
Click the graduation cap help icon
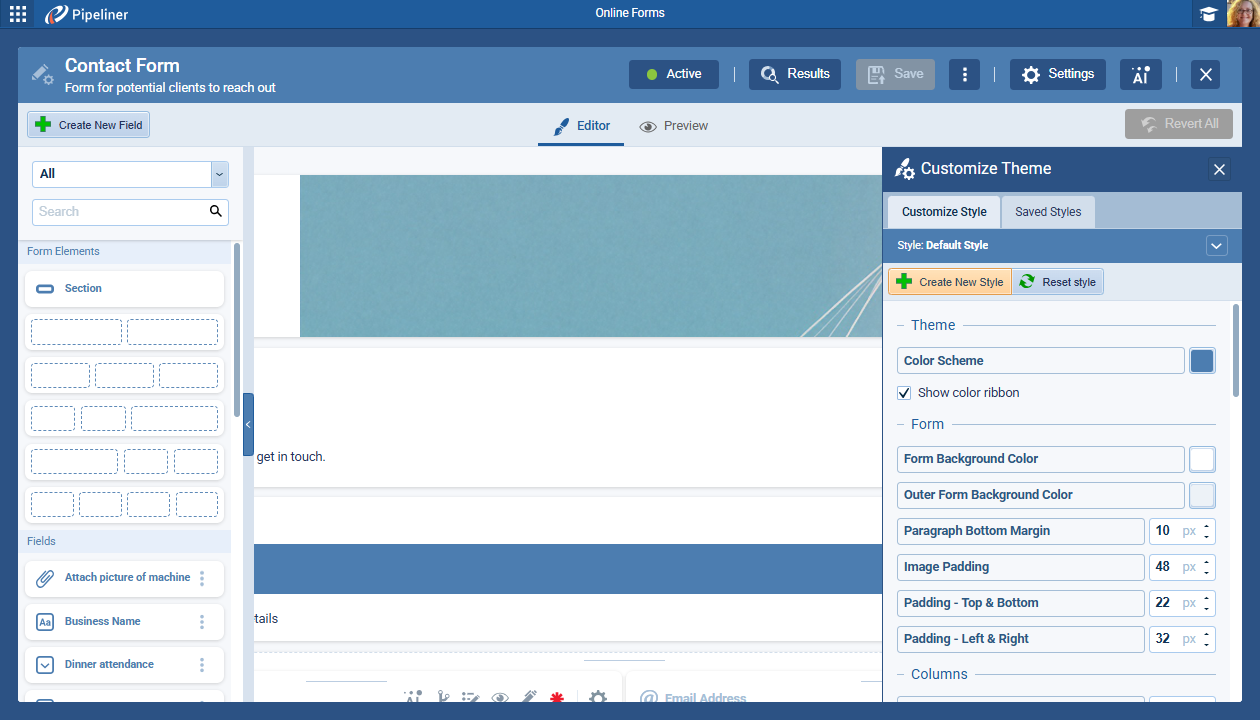[1209, 14]
